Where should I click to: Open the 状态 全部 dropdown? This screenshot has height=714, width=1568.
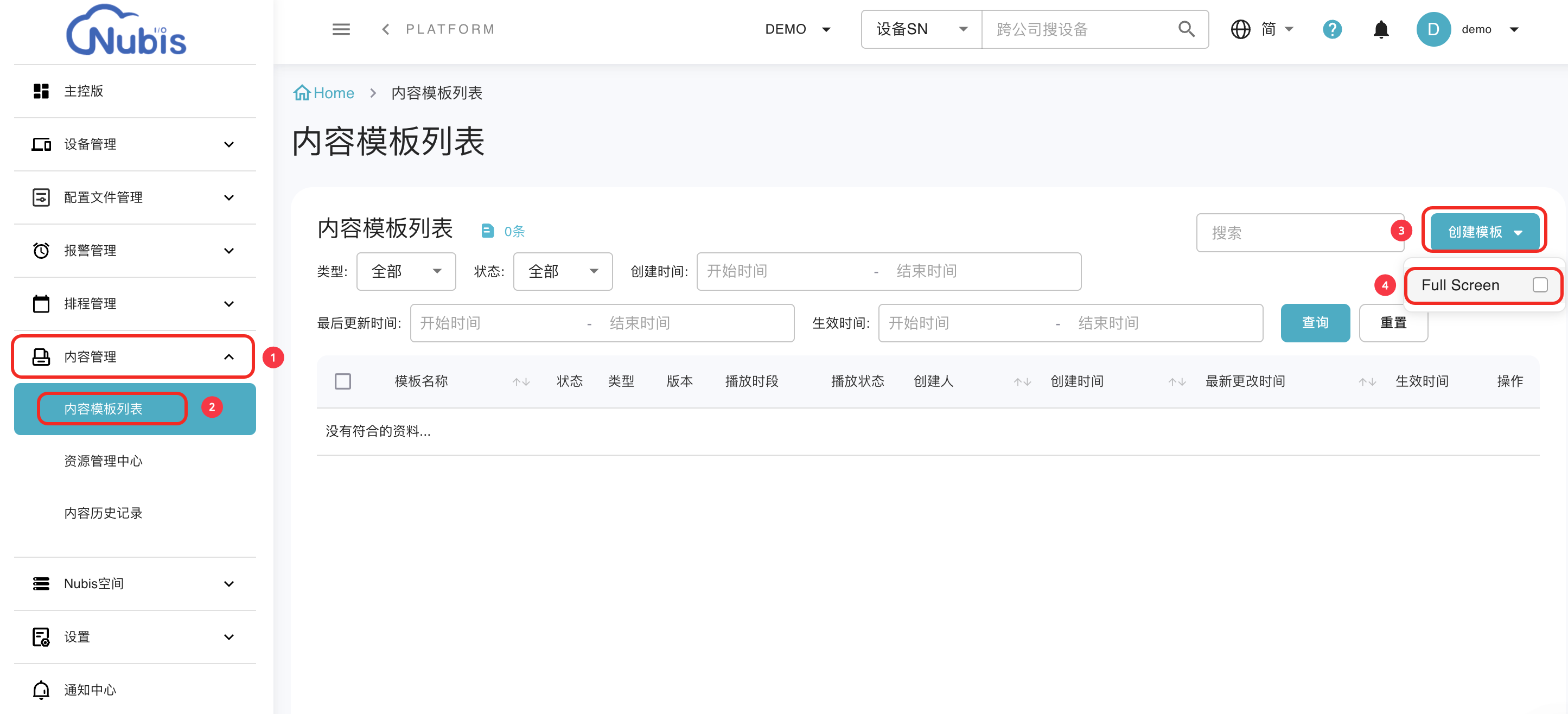563,271
